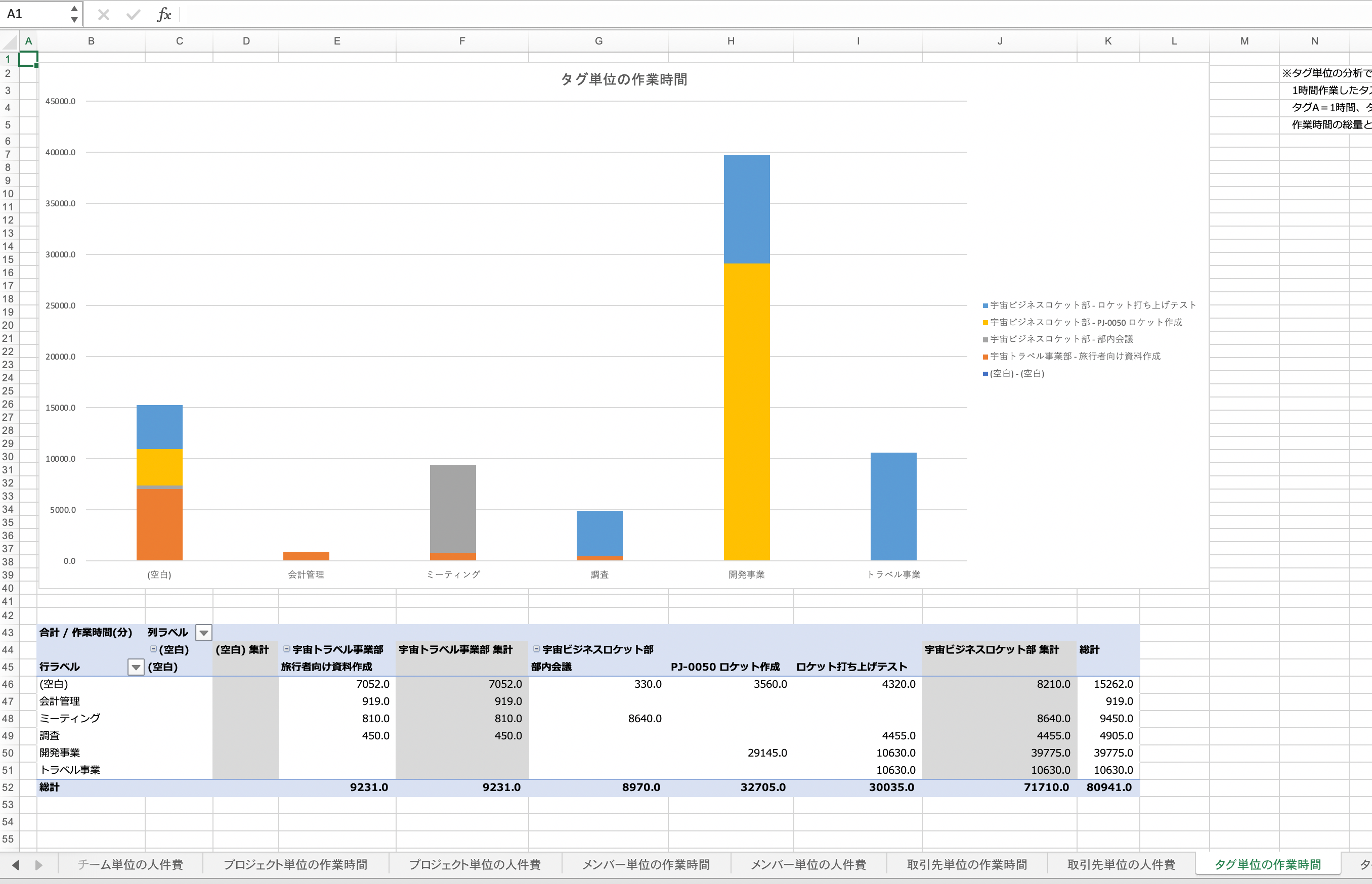Collapse the 宇宙ビジネスロケット部 group
This screenshot has height=884, width=1372.
click(537, 649)
